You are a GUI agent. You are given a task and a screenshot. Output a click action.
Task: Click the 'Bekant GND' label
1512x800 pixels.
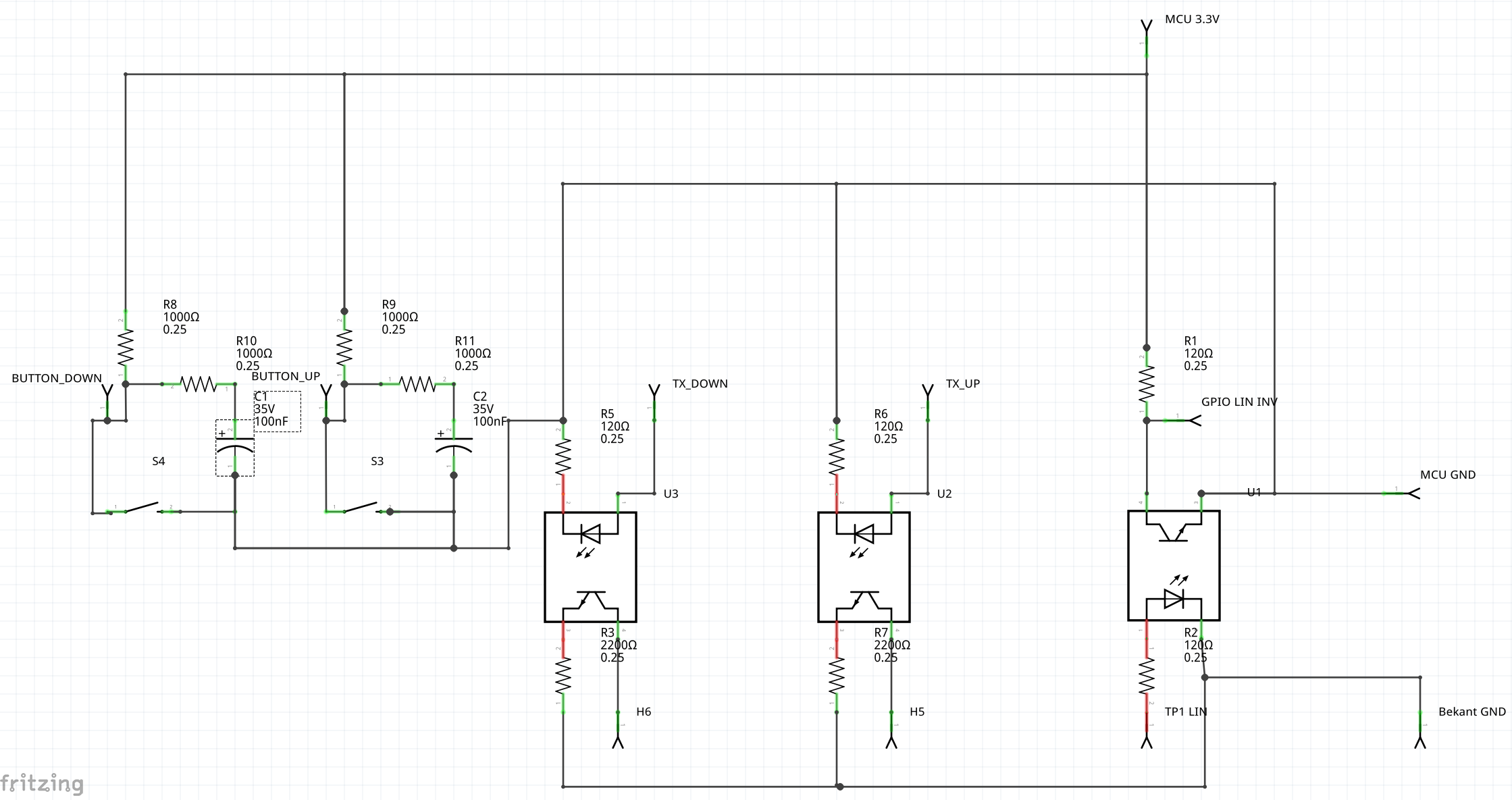1472,712
